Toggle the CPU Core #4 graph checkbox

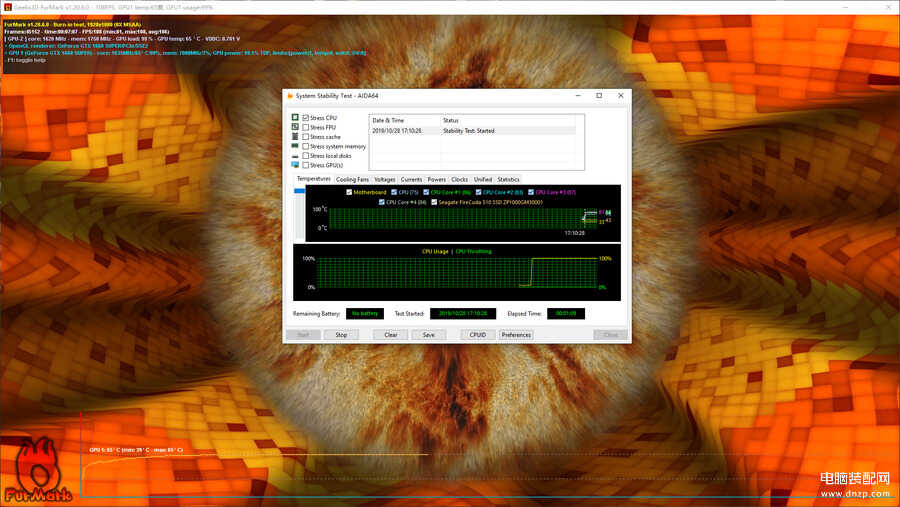tap(382, 202)
